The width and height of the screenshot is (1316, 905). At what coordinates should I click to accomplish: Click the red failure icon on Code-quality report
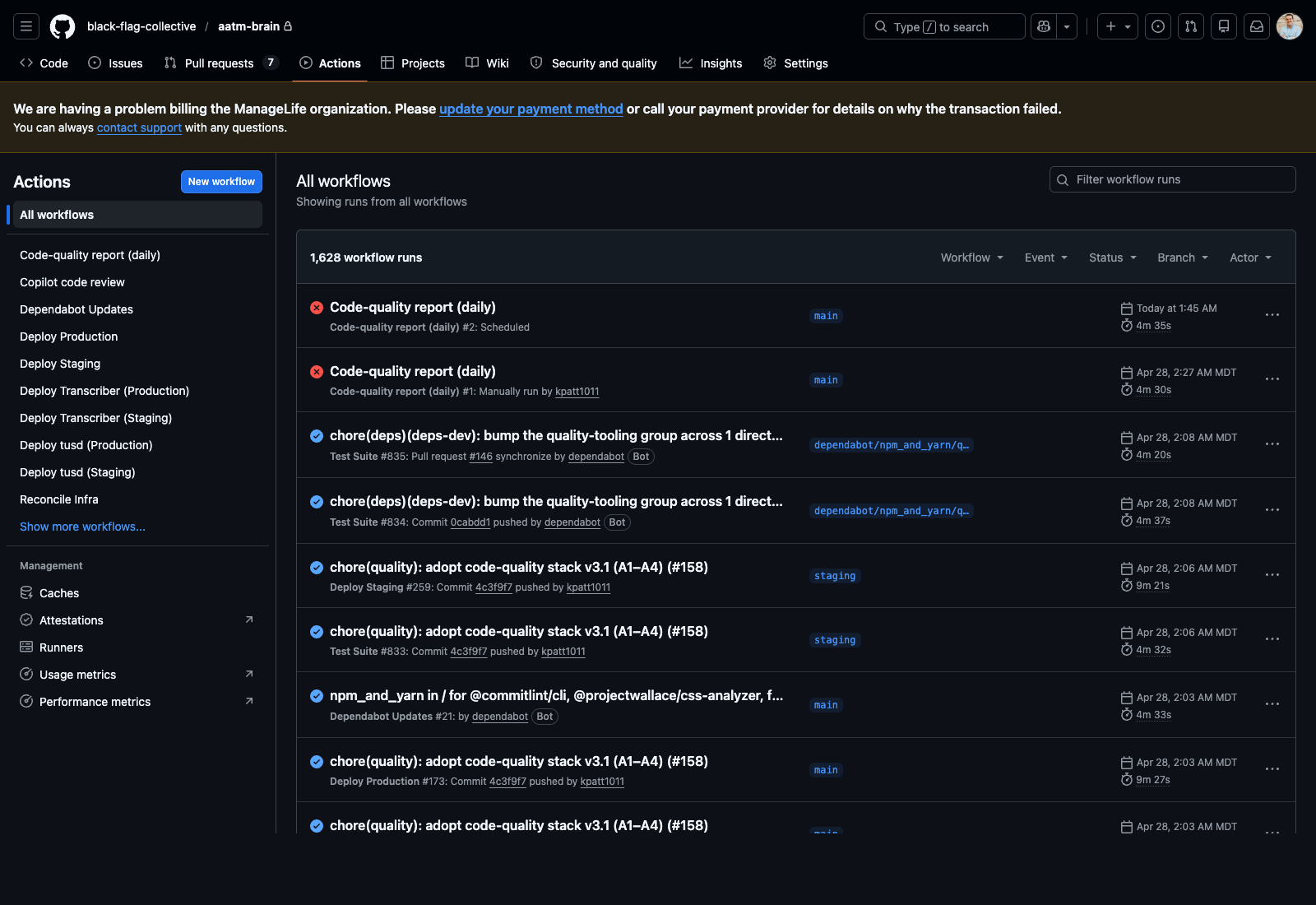317,308
